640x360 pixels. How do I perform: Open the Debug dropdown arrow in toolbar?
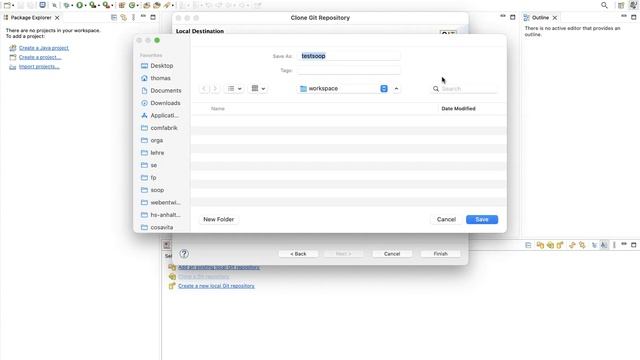click(72, 6)
